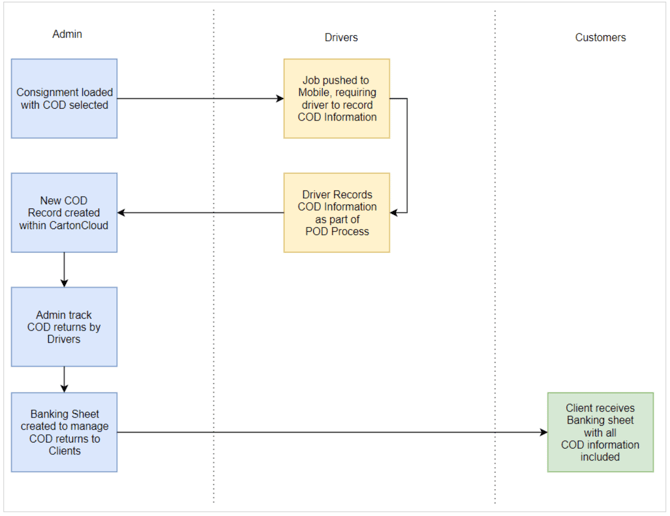Select the 'Admin track COD returns' box
Image resolution: width=670 pixels, height=516 pixels.
64,326
